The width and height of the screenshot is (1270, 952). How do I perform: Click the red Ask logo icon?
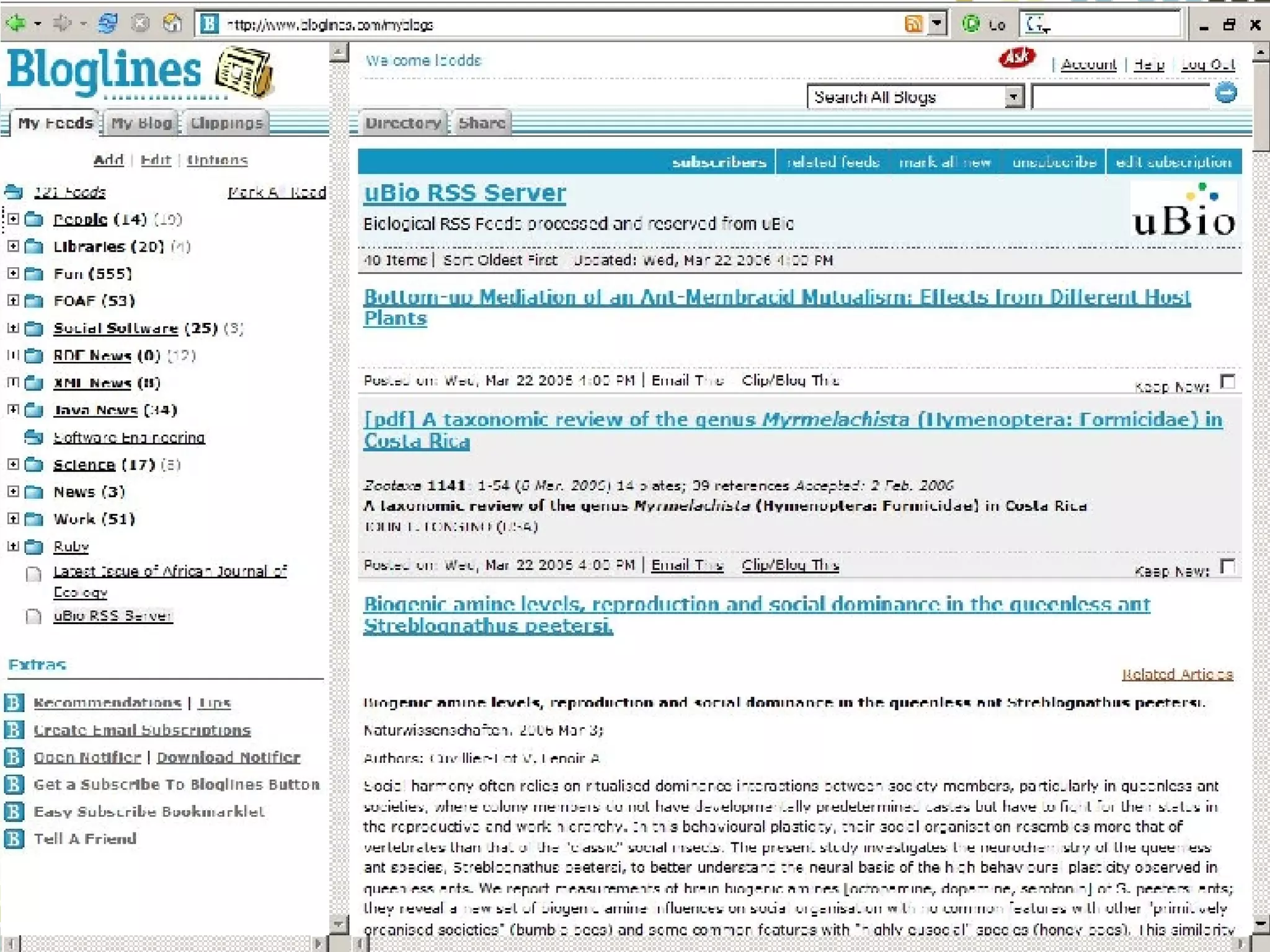[x=1016, y=59]
